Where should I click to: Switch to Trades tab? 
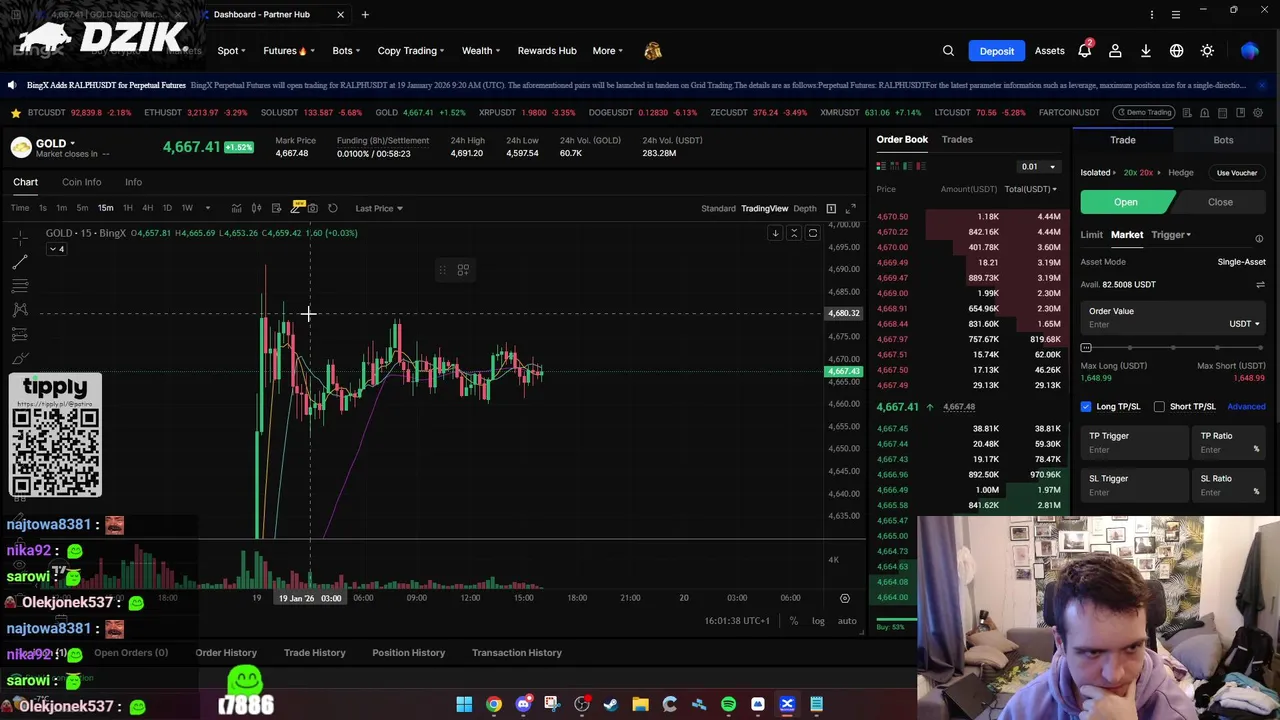957,140
